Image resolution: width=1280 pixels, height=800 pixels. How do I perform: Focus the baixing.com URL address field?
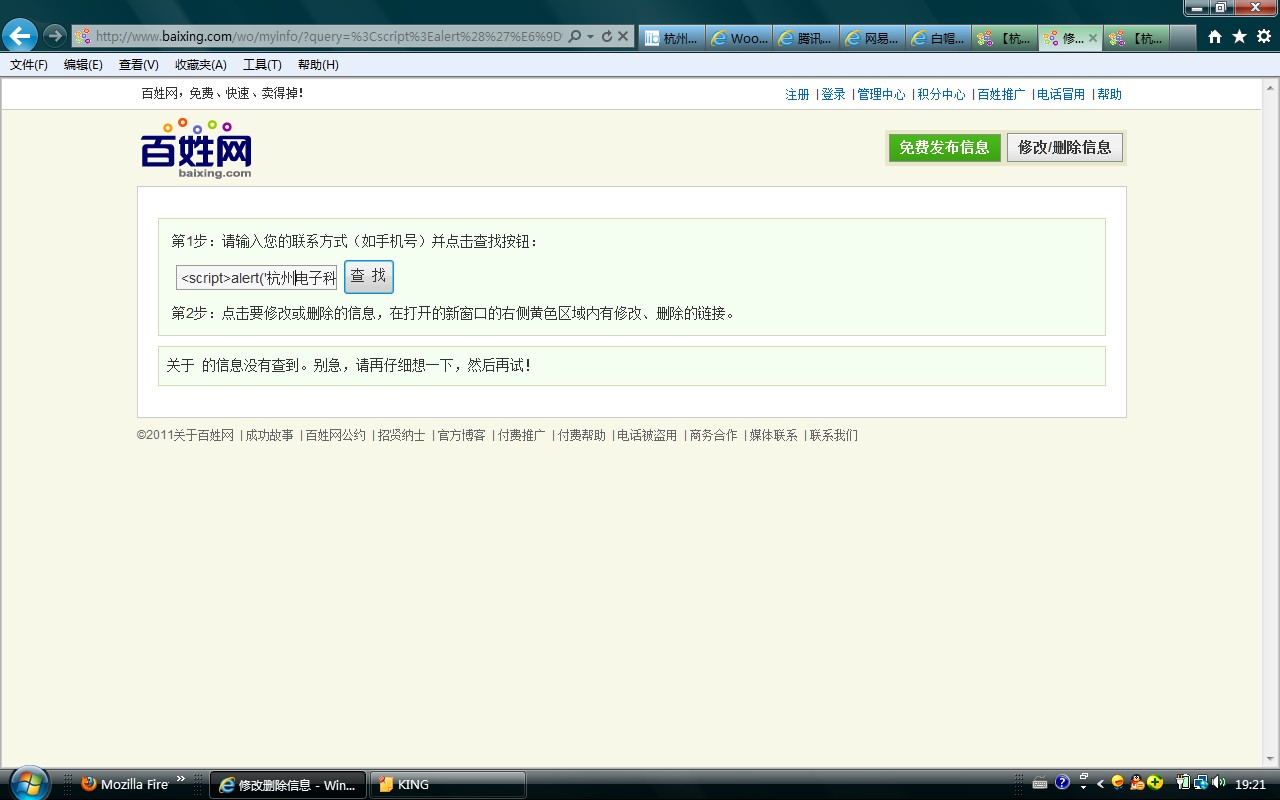[320, 37]
